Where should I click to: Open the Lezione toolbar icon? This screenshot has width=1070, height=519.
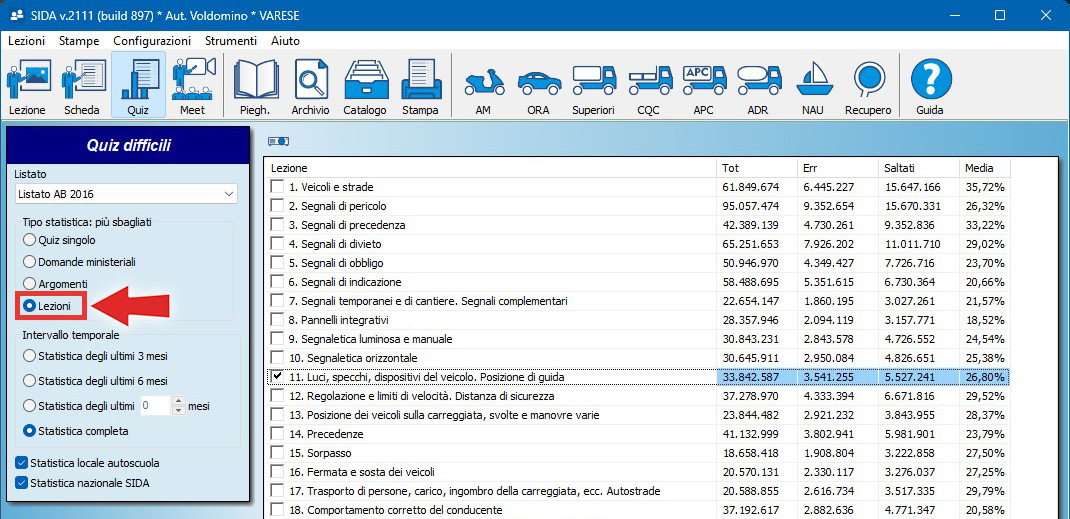click(27, 86)
